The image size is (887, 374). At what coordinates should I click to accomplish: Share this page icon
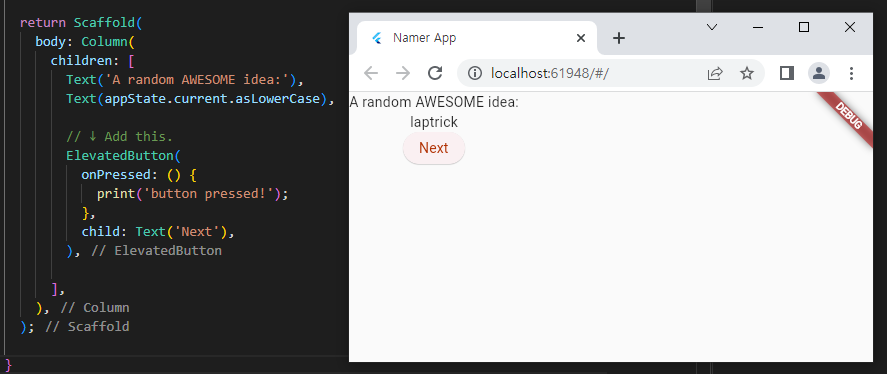[x=715, y=73]
